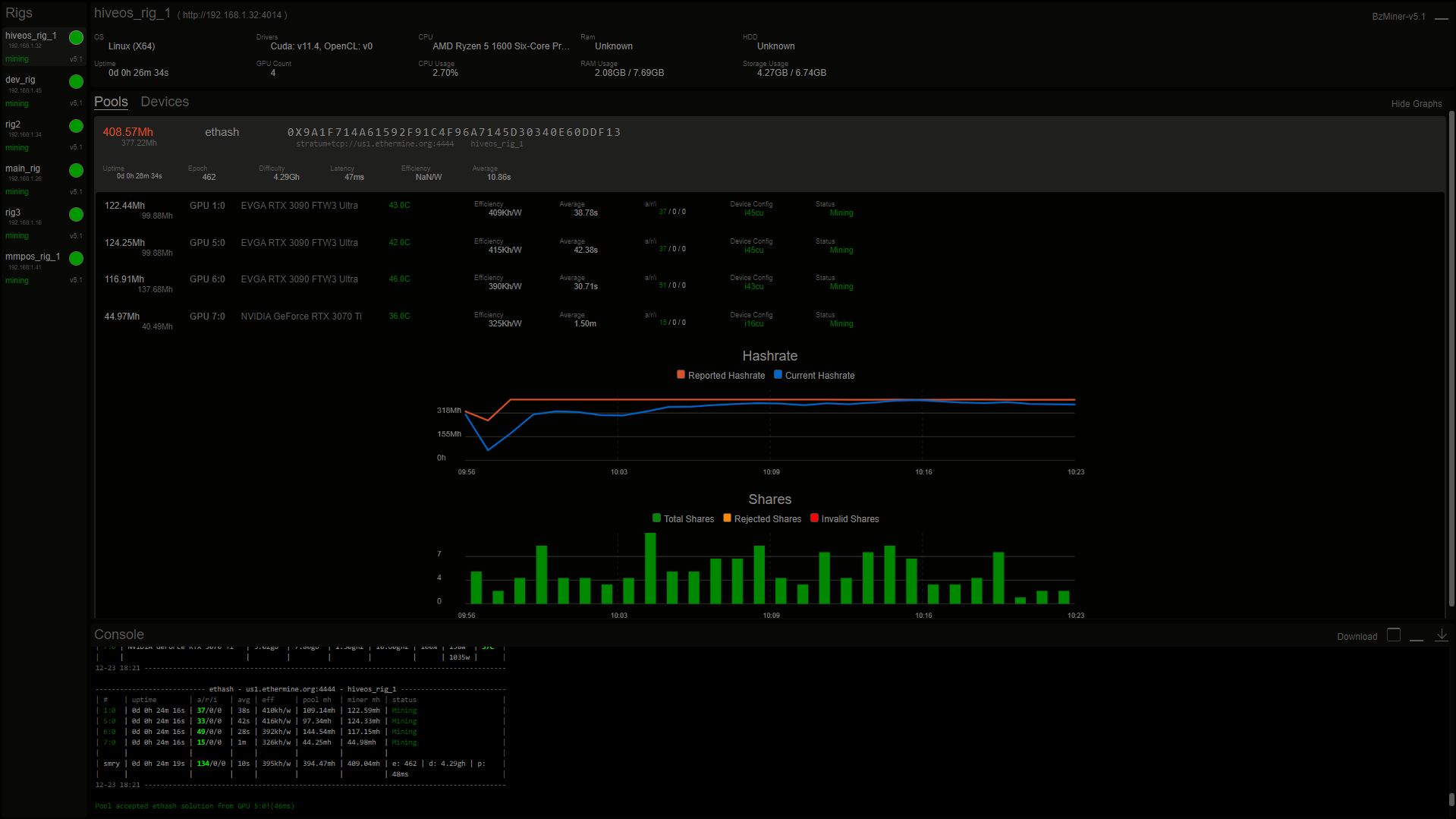Image resolution: width=1456 pixels, height=819 pixels.
Task: Click the console maximize square icon
Action: 1393,635
